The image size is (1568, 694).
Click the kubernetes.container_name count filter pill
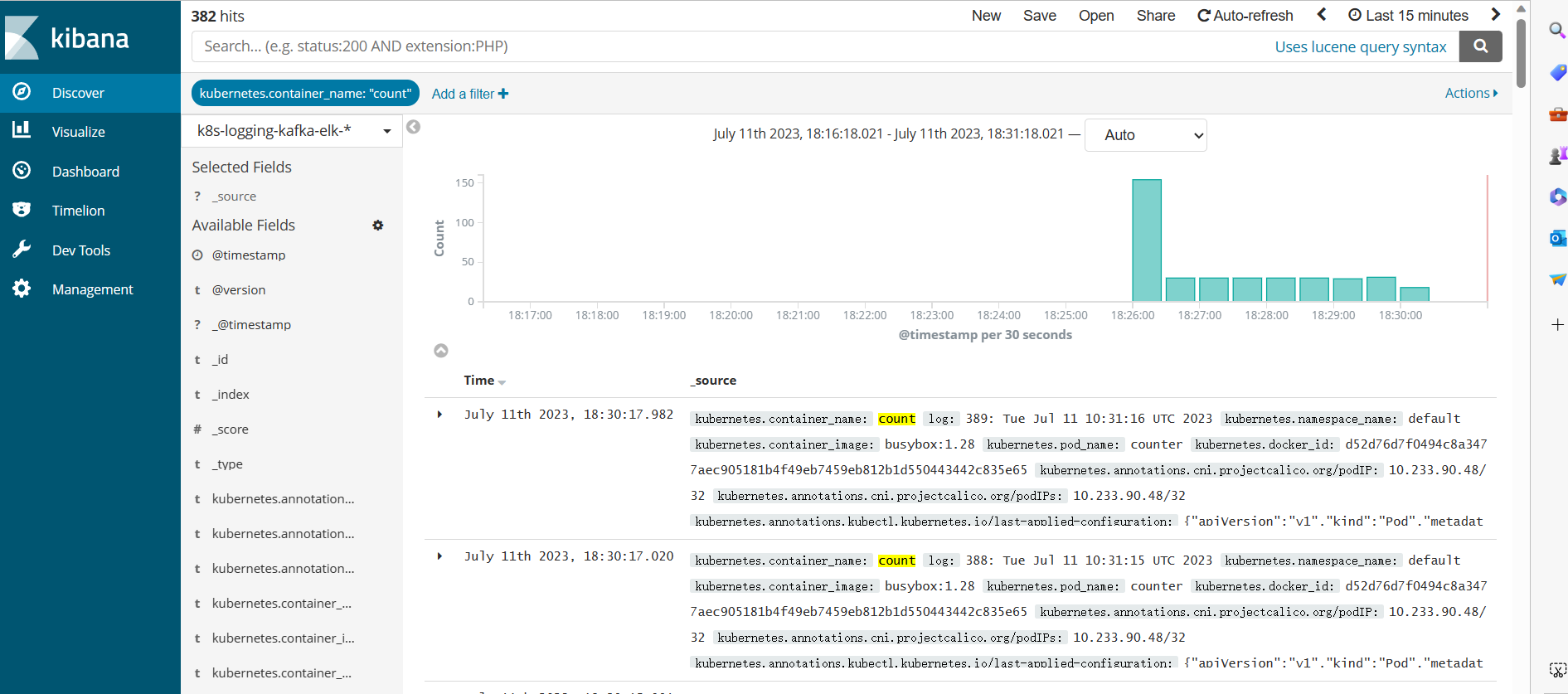pos(305,94)
